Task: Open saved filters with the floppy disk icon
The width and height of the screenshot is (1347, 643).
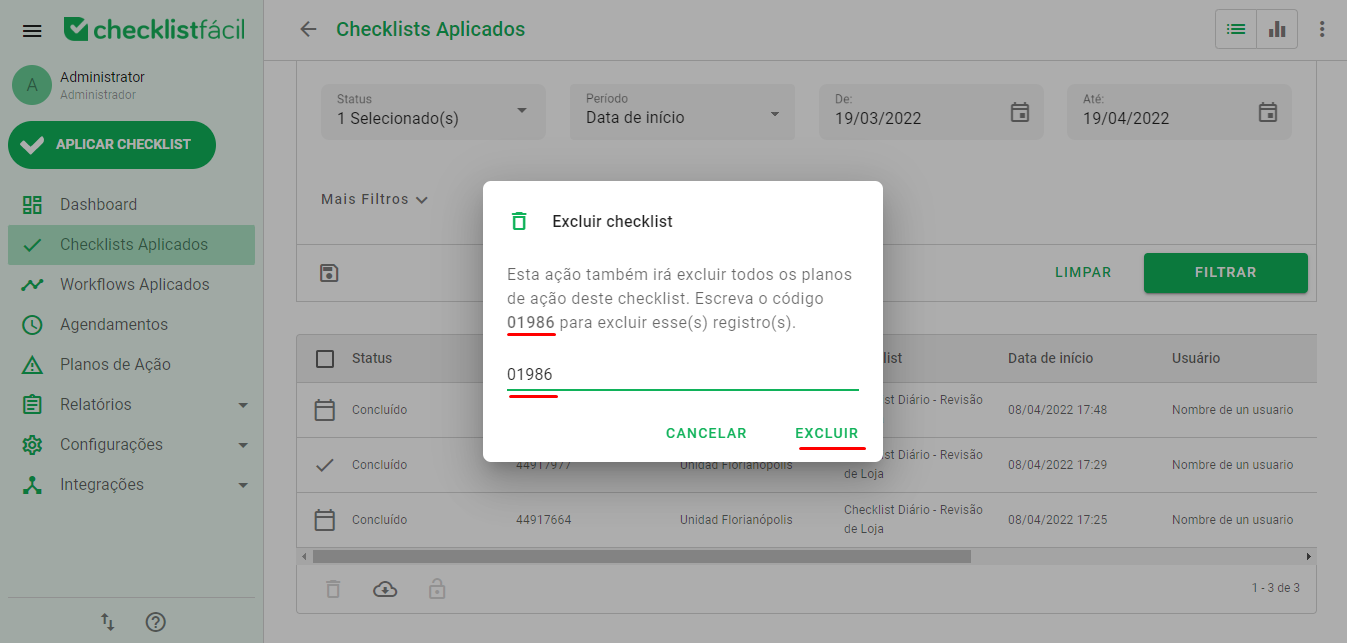Action: click(329, 272)
